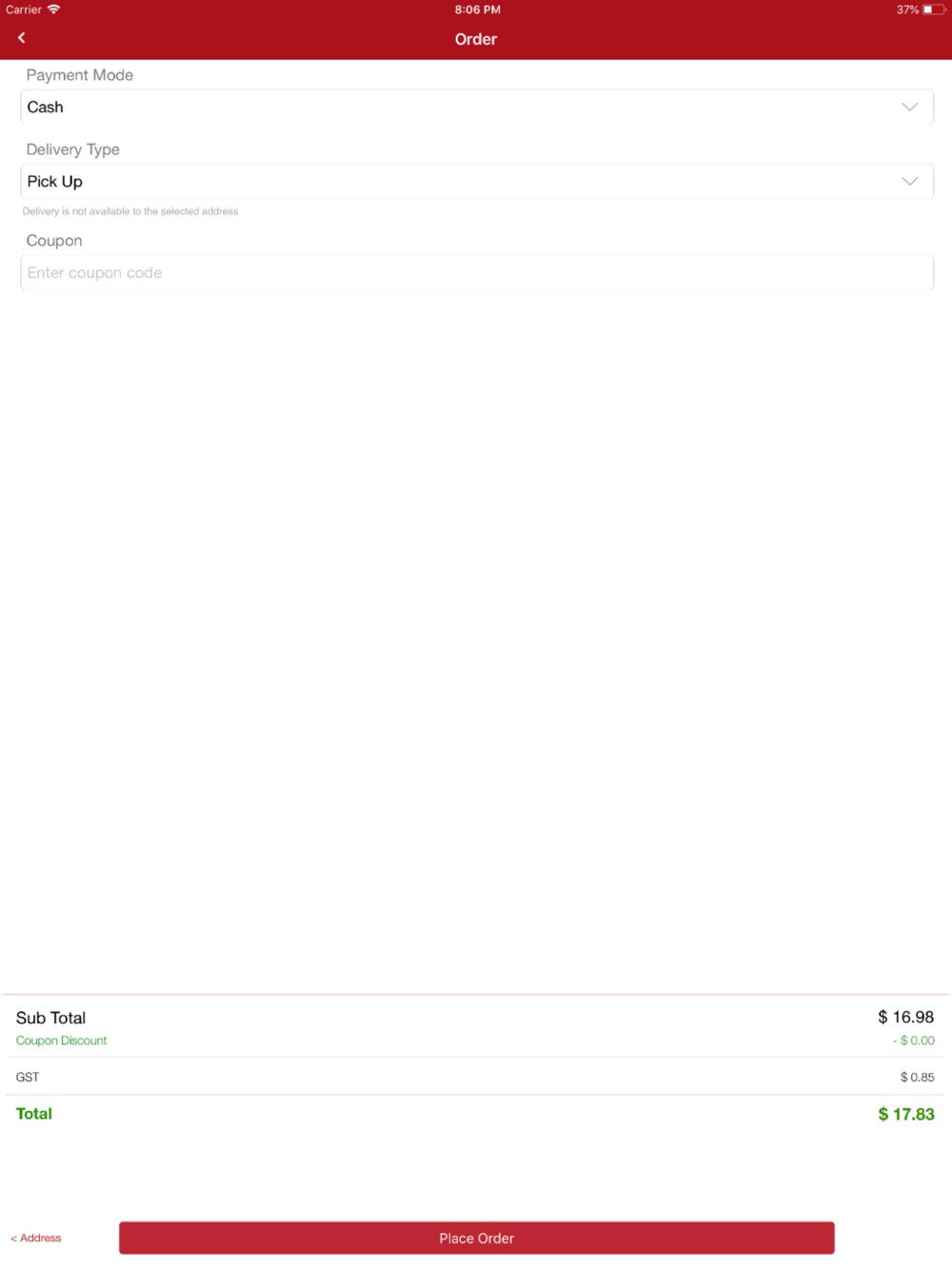
Task: Tap the battery icon in status bar
Action: [932, 10]
